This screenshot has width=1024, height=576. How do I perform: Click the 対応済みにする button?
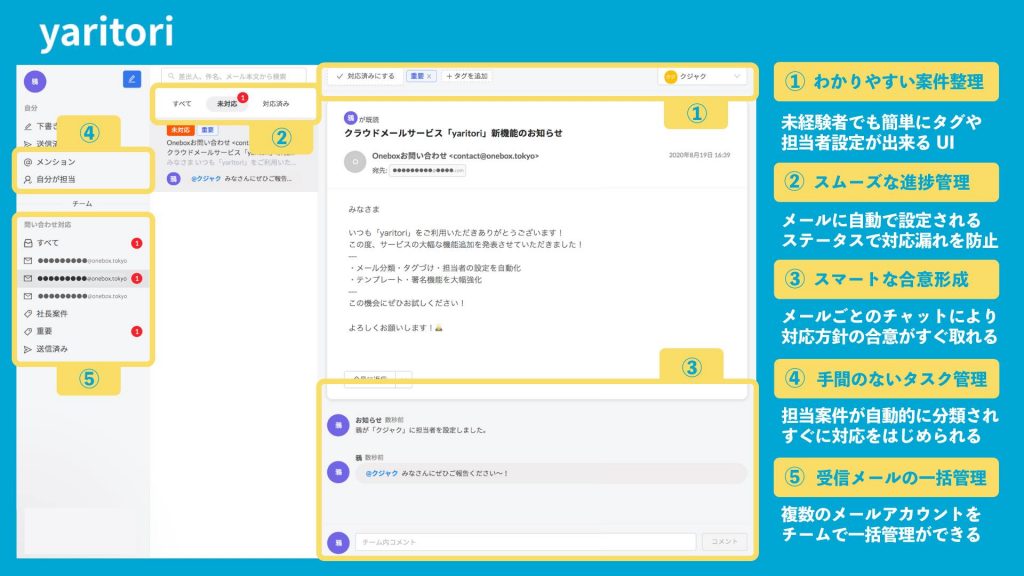365,76
